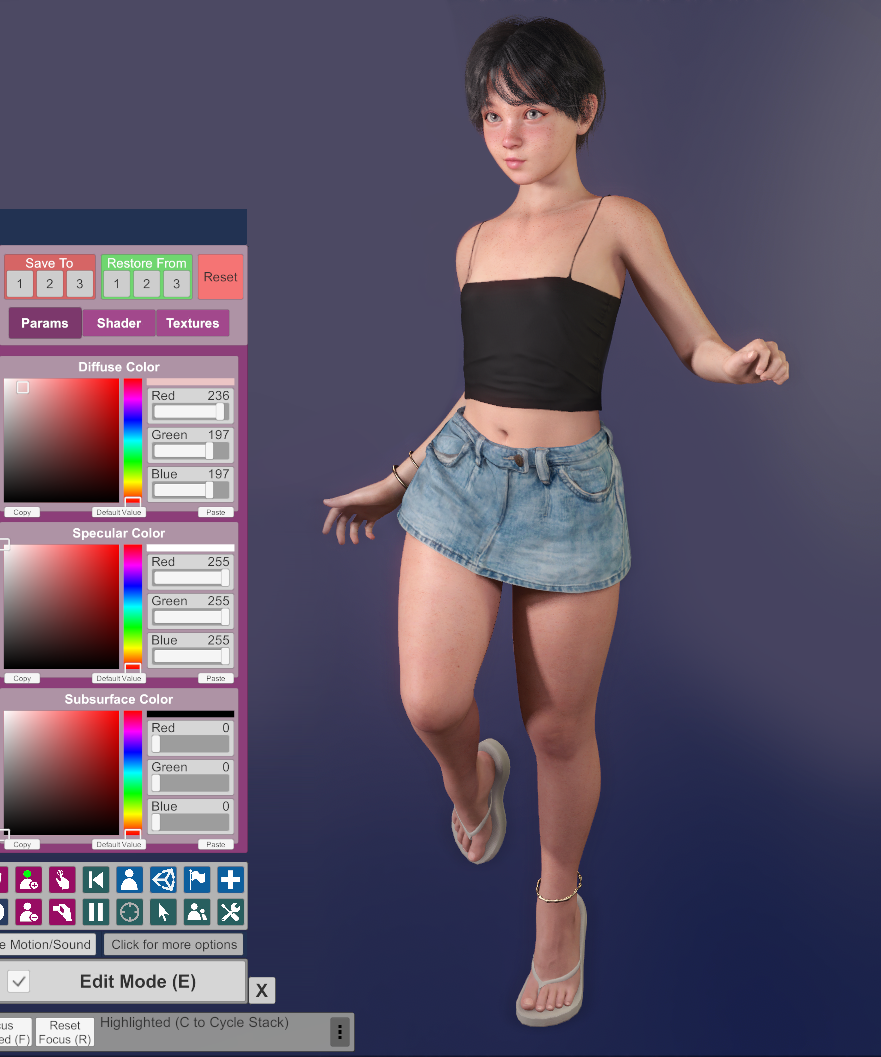Click the Diffuse Color Red slider
The width and height of the screenshot is (881, 1057).
191,412
